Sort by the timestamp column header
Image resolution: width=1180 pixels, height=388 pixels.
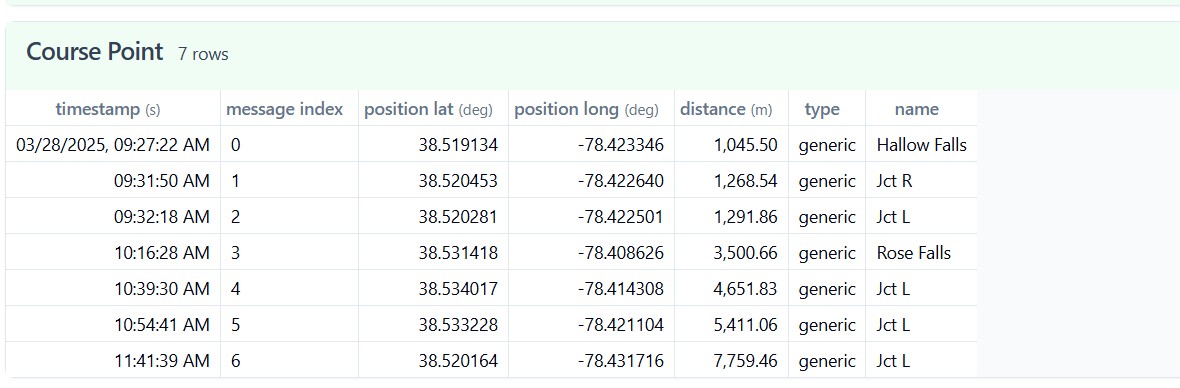(108, 109)
